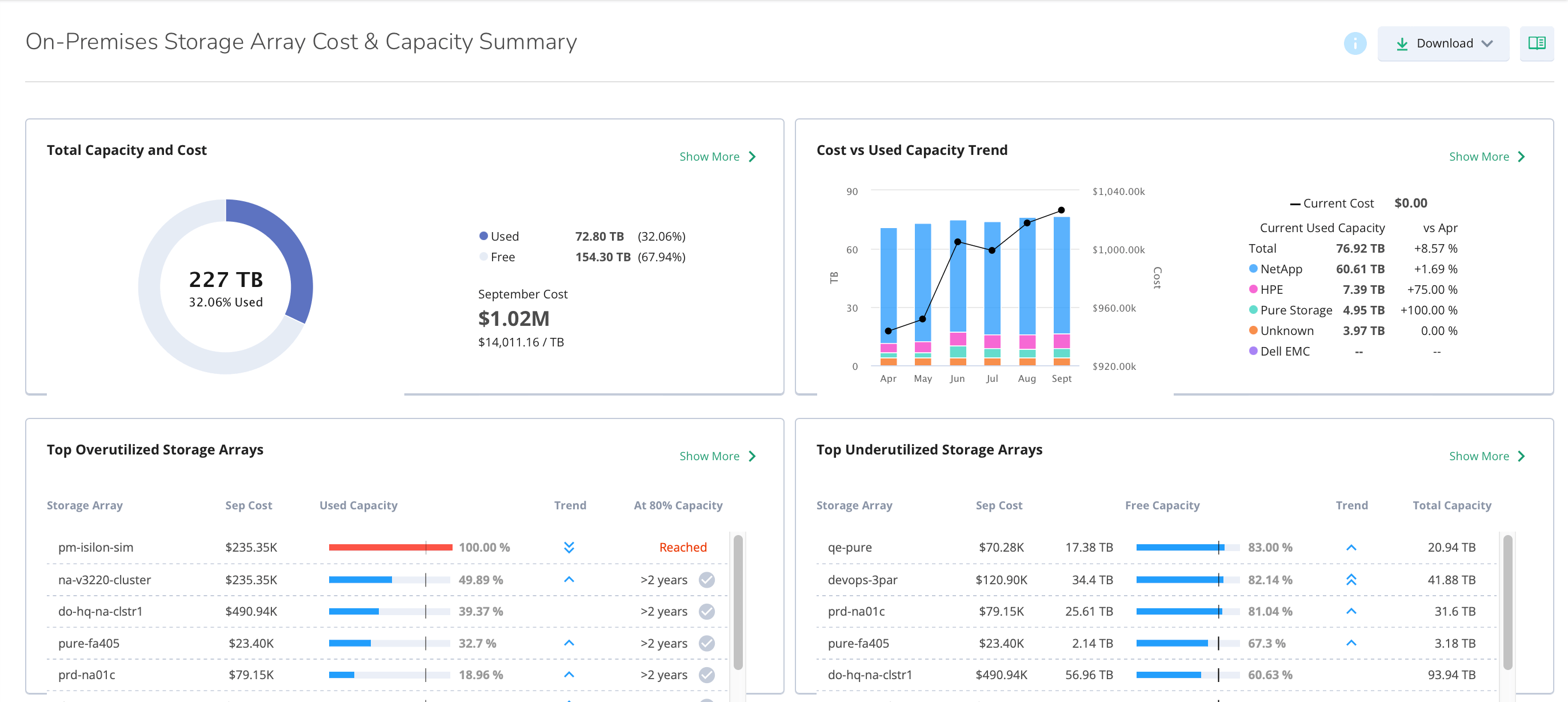1568x702 pixels.
Task: Click the Current Cost $0.00 value
Action: pyautogui.click(x=1410, y=203)
